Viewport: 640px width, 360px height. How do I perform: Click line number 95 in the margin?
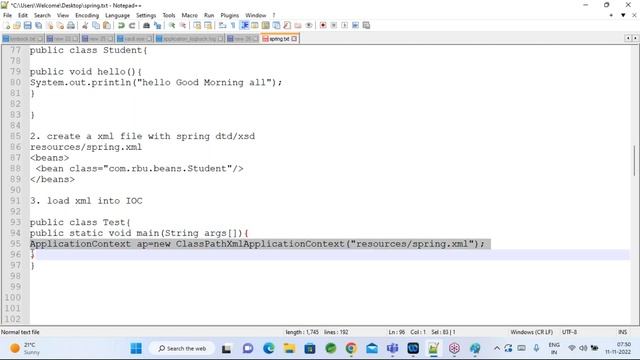tap(15, 244)
